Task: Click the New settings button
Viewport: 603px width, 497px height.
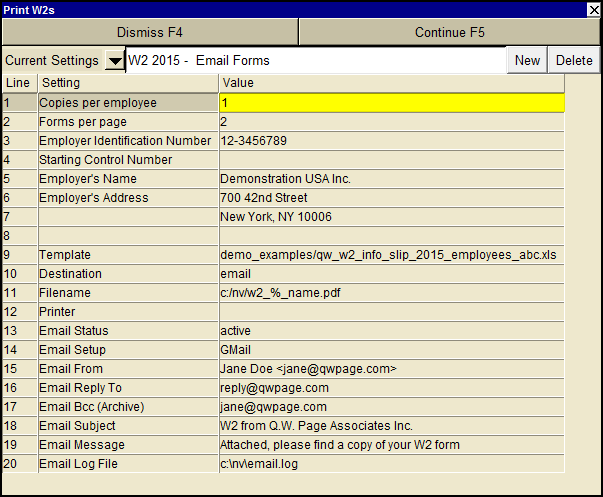Action: 527,61
